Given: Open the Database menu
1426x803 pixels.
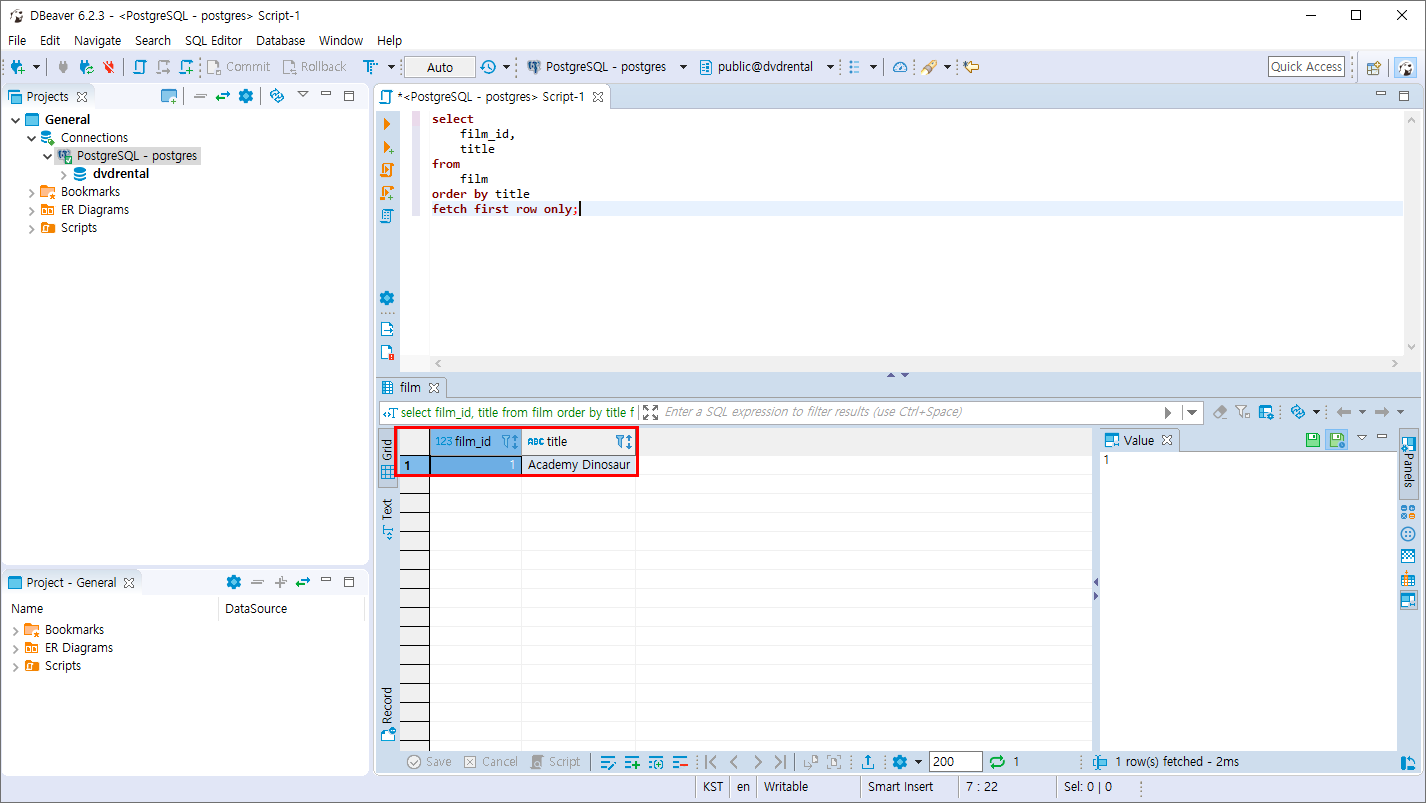Looking at the screenshot, I should click(281, 40).
